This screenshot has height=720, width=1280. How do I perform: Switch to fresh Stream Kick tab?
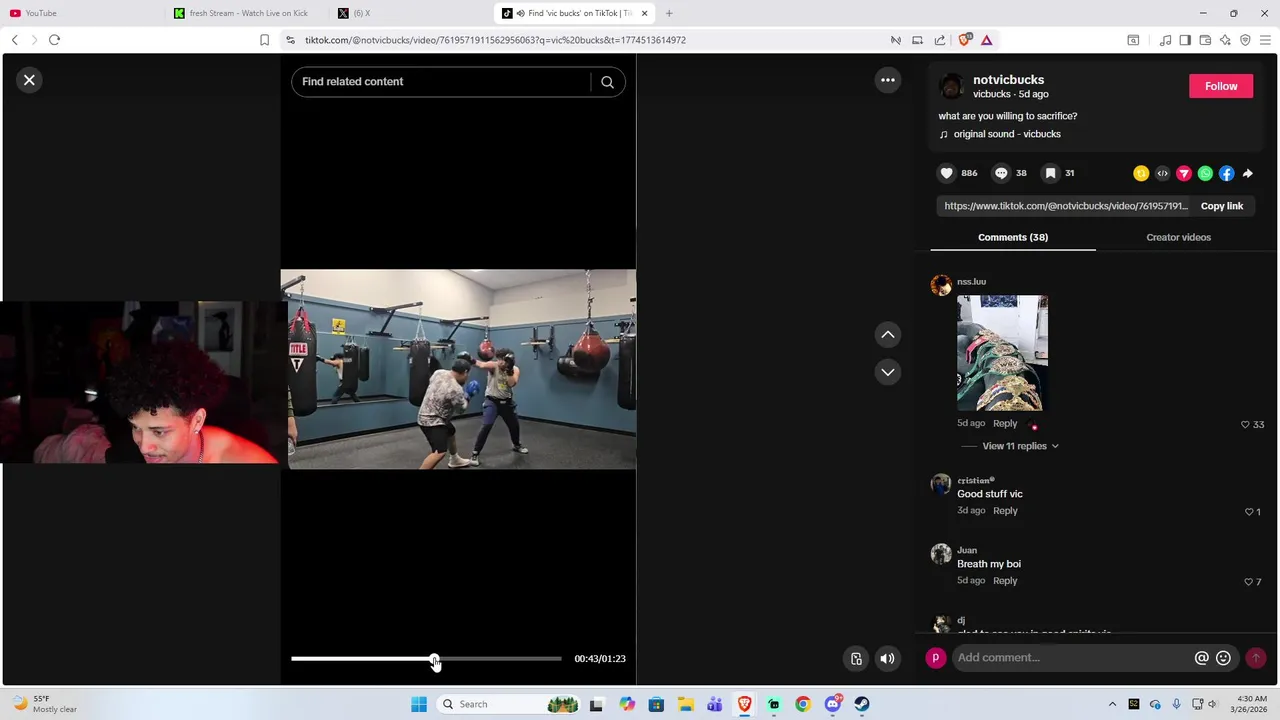[245, 13]
